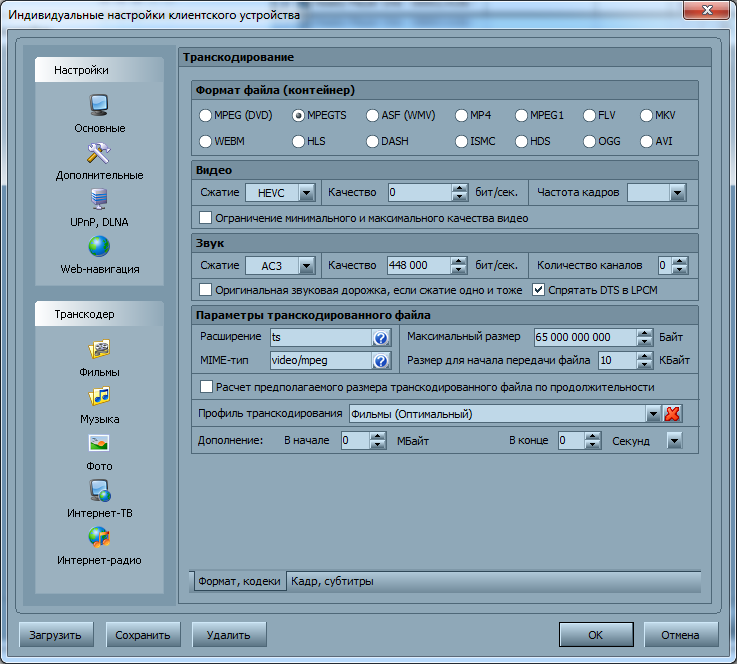Enable video quality limit checkbox
The height and width of the screenshot is (664, 738).
(x=207, y=218)
